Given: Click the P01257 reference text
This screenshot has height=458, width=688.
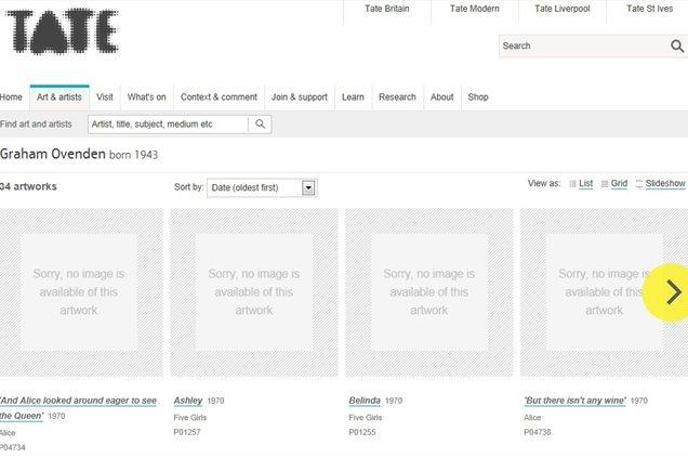Looking at the screenshot, I should pyautogui.click(x=186, y=432).
